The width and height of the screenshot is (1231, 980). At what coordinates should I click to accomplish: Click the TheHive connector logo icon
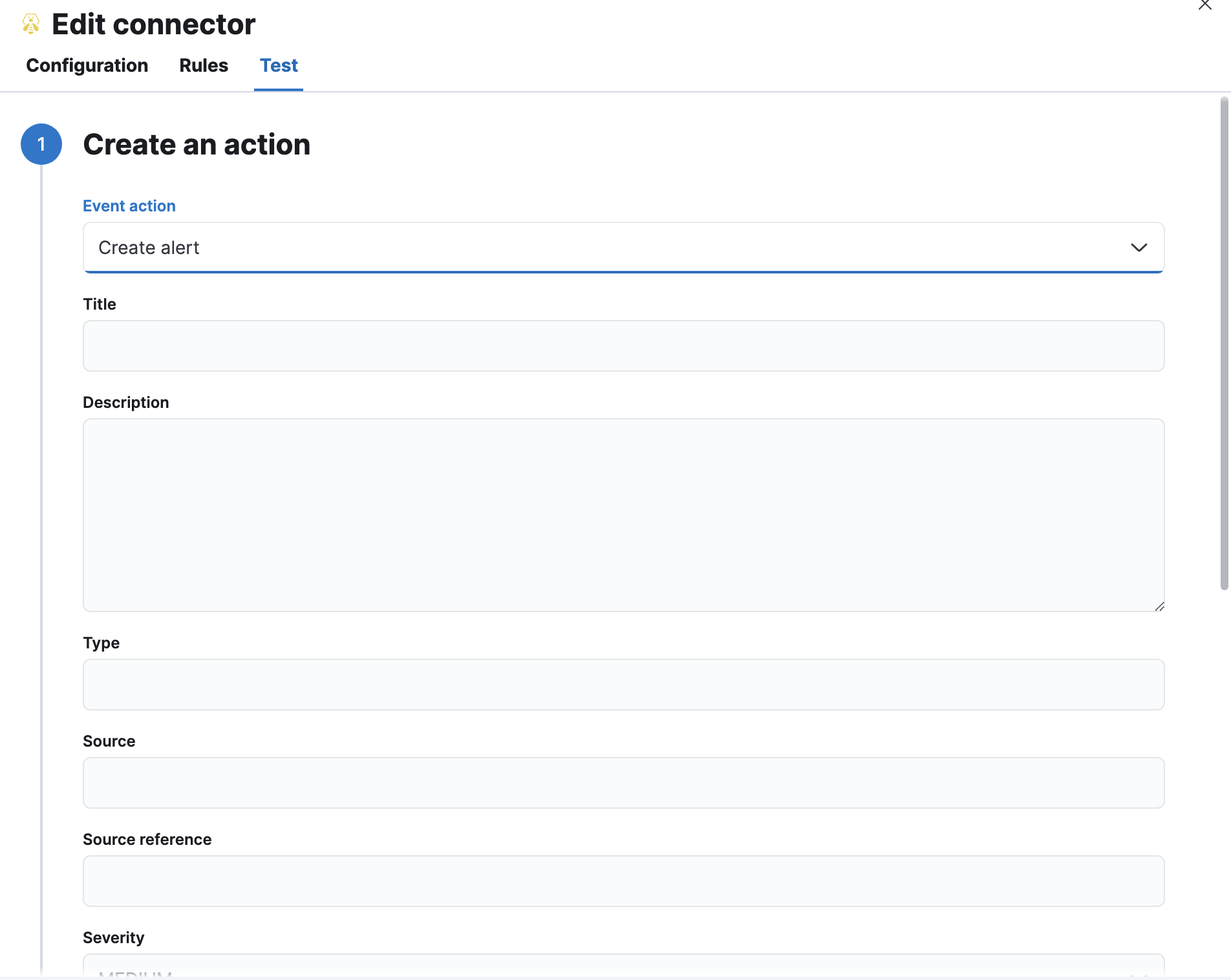coord(30,25)
